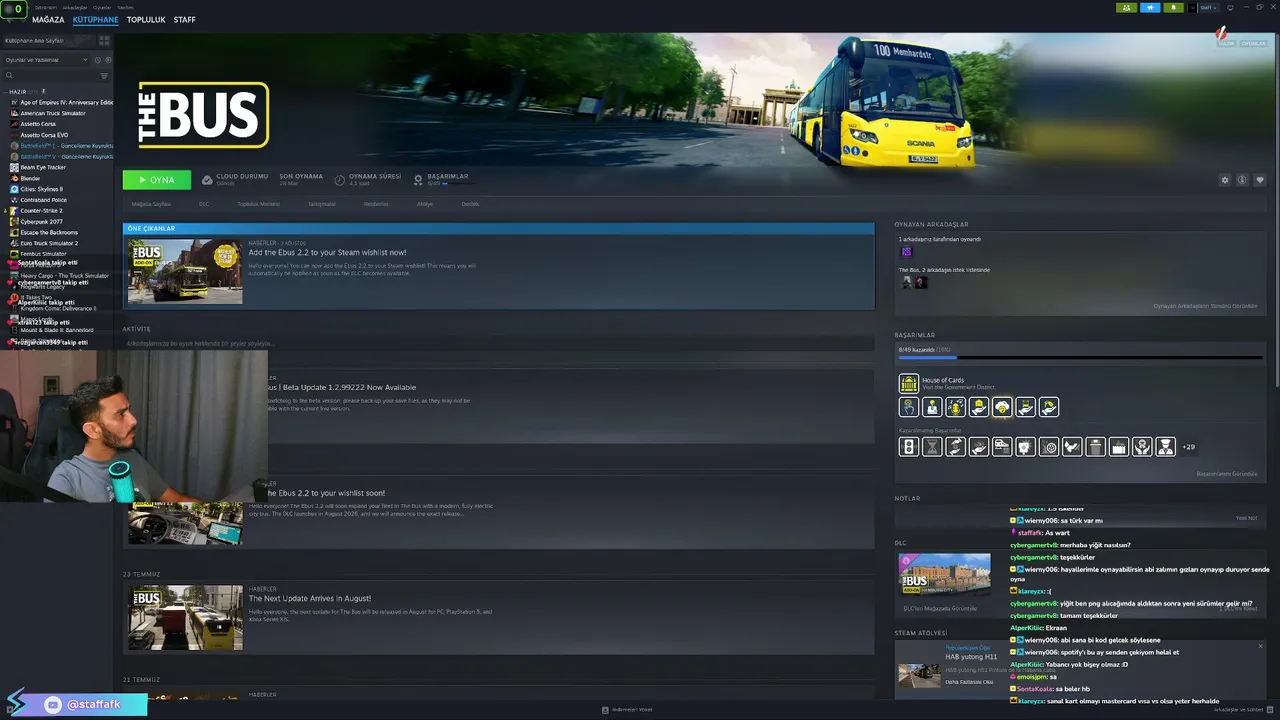Screen dimensions: 1280x720
Task: Click the recent activity clock filter icon
Action: pos(99,60)
